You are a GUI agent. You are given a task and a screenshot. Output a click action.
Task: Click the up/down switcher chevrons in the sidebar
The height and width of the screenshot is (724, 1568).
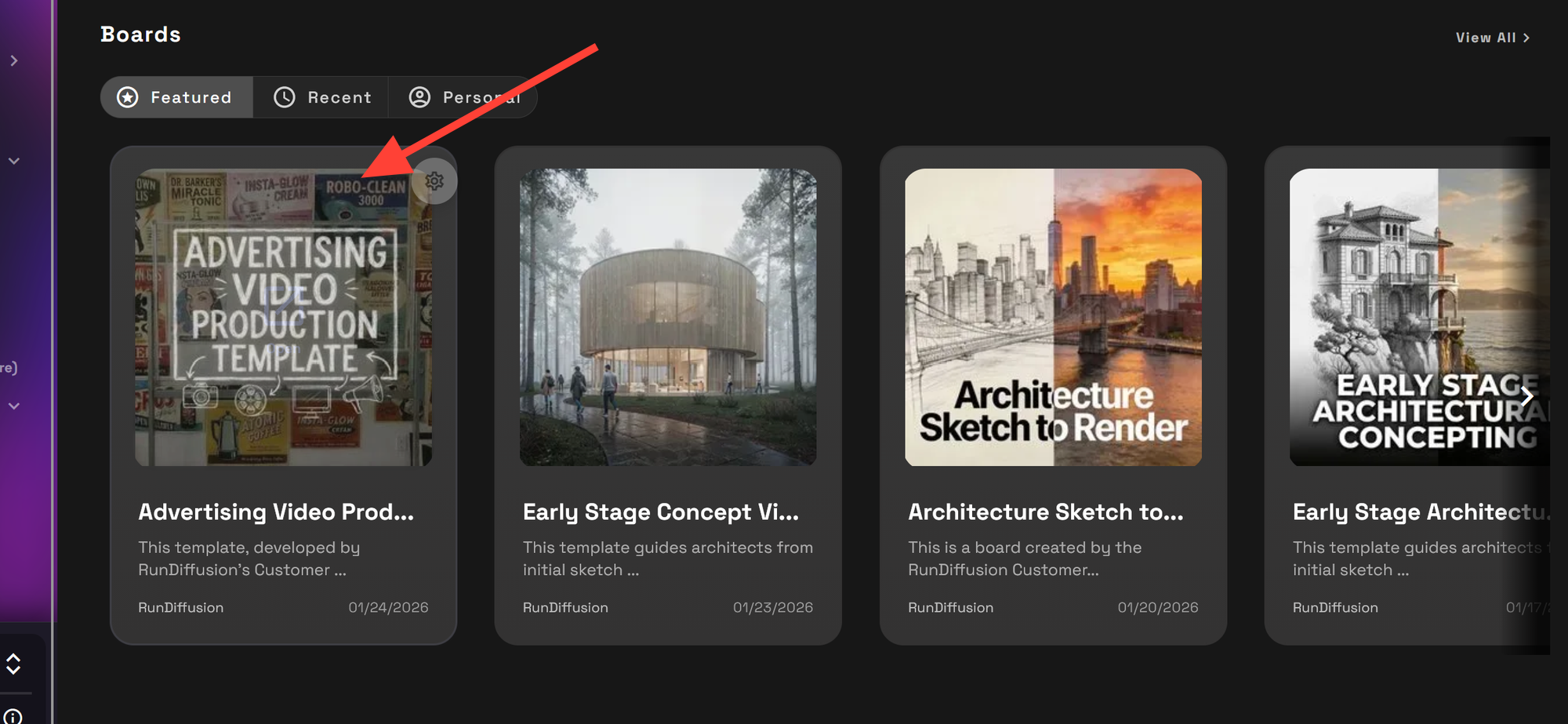[x=13, y=664]
